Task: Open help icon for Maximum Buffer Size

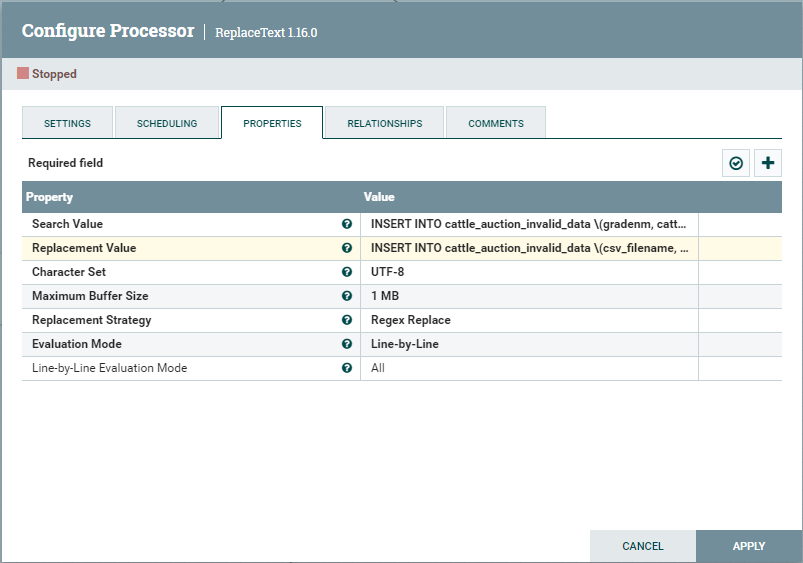Action: tap(347, 296)
